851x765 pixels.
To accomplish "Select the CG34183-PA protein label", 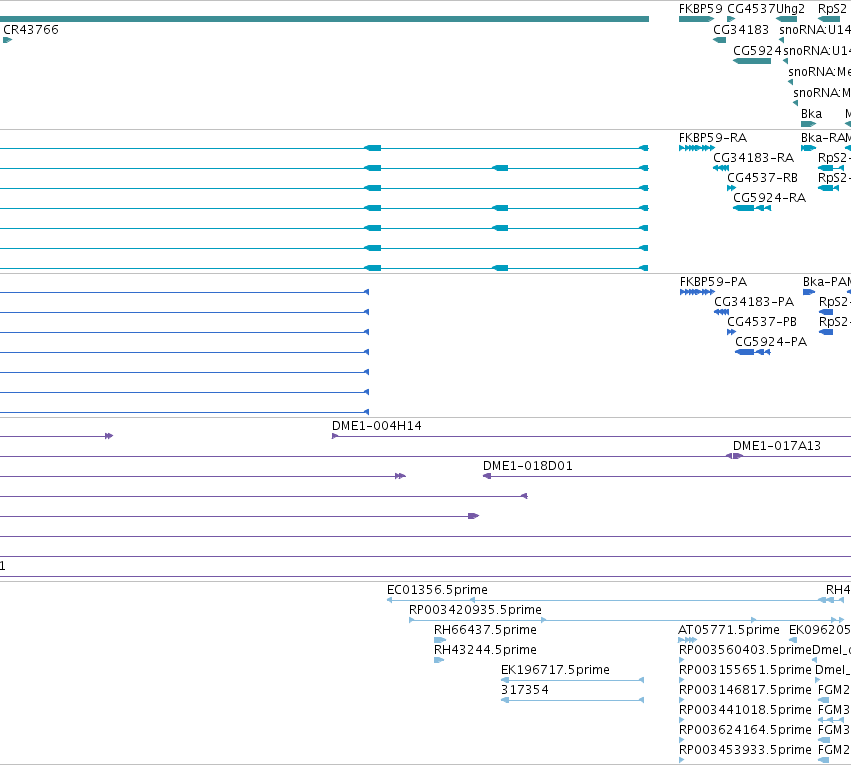I will (754, 302).
